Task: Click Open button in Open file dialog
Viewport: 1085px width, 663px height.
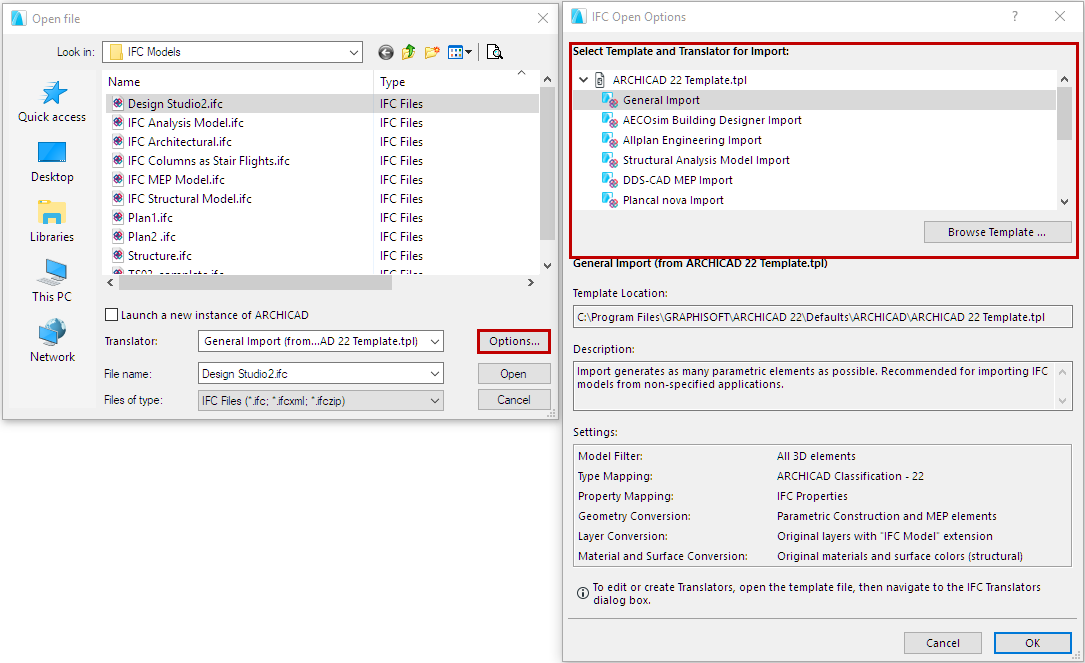Action: point(514,374)
